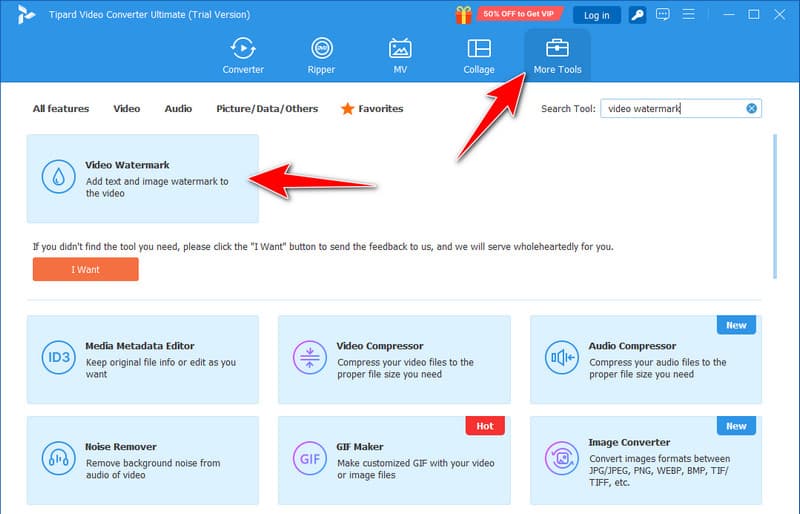Viewport: 800px width, 514px height.
Task: Open the Converter section
Action: click(243, 56)
